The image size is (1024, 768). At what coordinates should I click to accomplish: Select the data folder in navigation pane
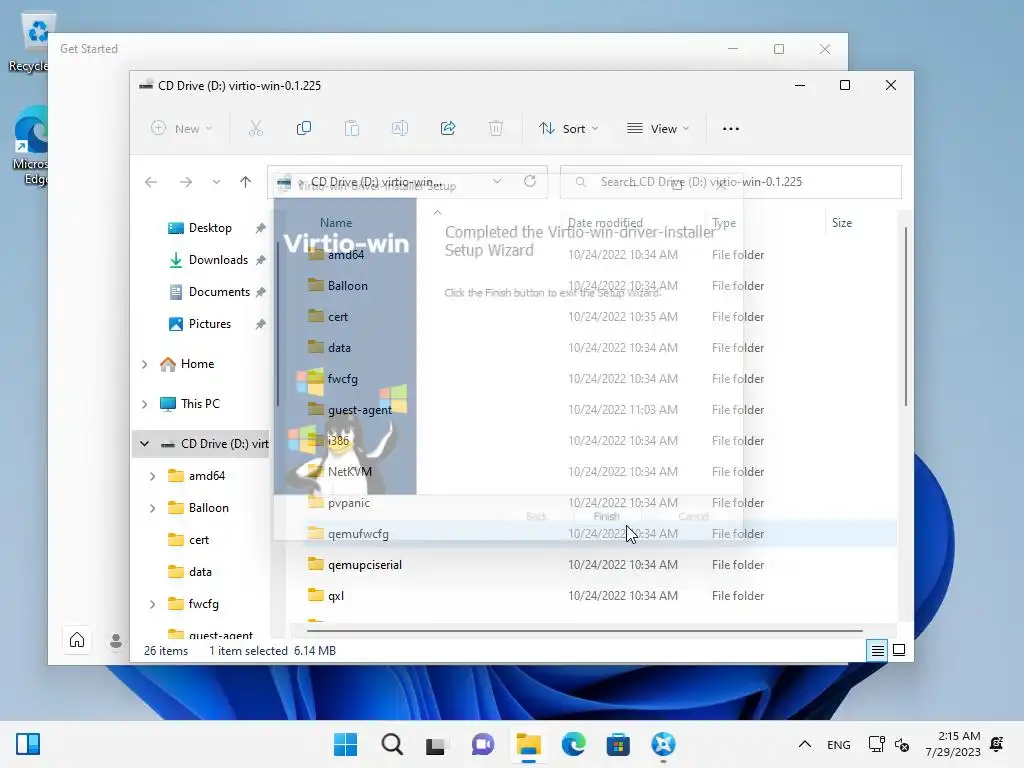click(x=199, y=571)
